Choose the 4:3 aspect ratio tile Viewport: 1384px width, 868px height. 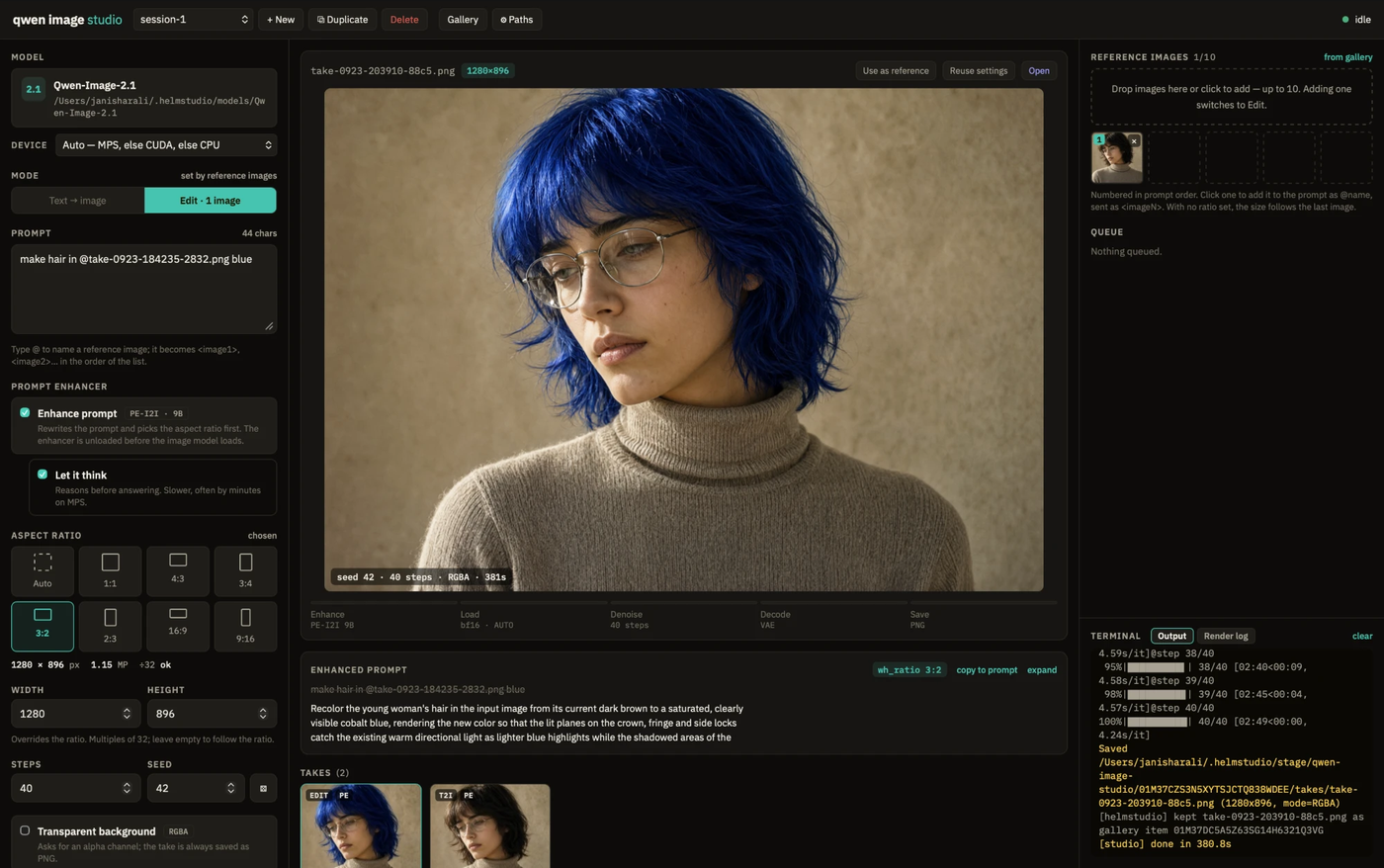(178, 571)
